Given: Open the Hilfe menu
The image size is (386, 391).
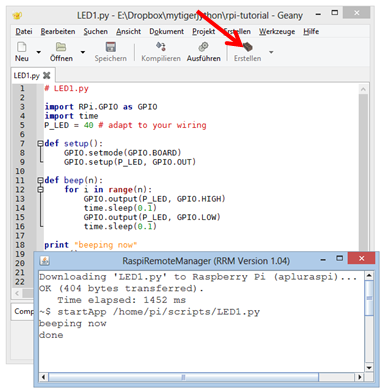Looking at the screenshot, I should click(311, 31).
